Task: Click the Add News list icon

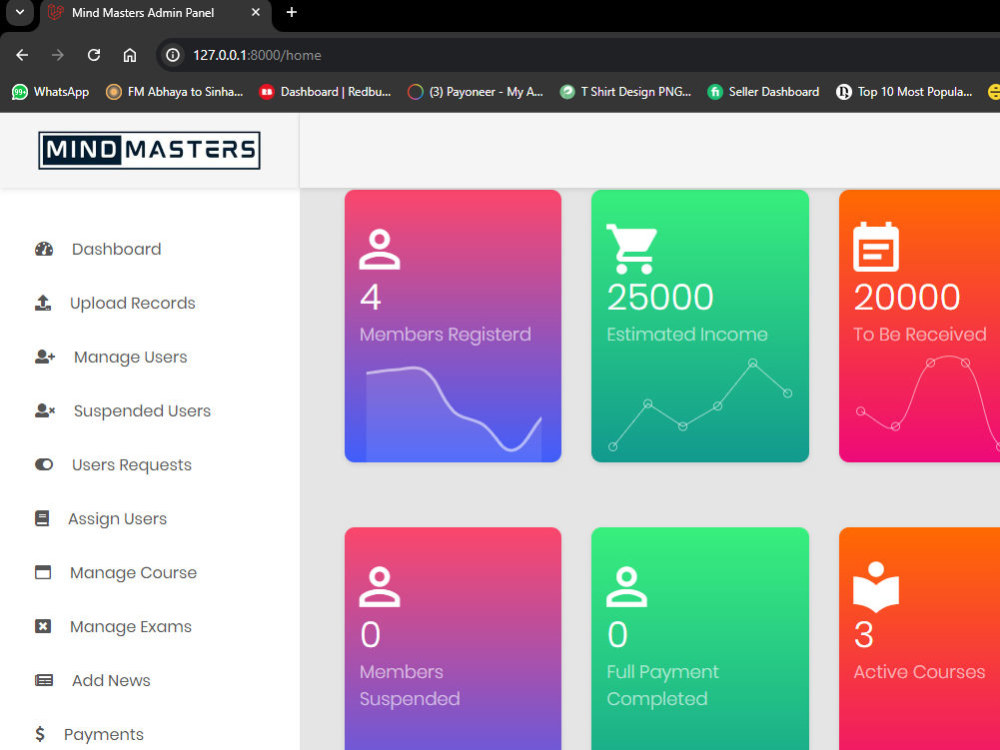Action: (x=44, y=680)
